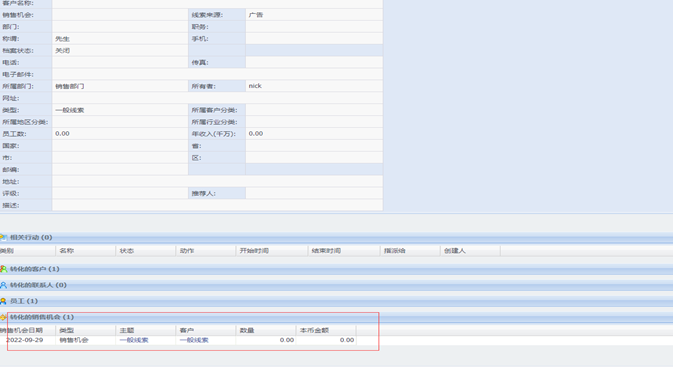Expand the 转化的联系人 (0) section
Image resolution: width=673 pixels, height=369 pixels.
pyautogui.click(x=38, y=285)
